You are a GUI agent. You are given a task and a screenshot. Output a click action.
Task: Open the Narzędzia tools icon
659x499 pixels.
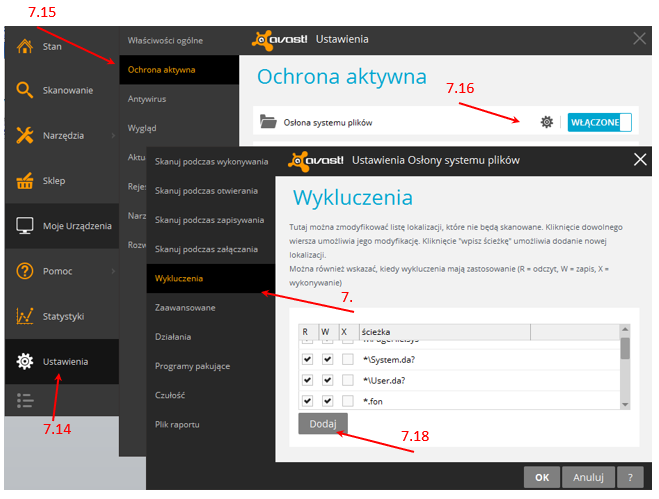click(24, 135)
